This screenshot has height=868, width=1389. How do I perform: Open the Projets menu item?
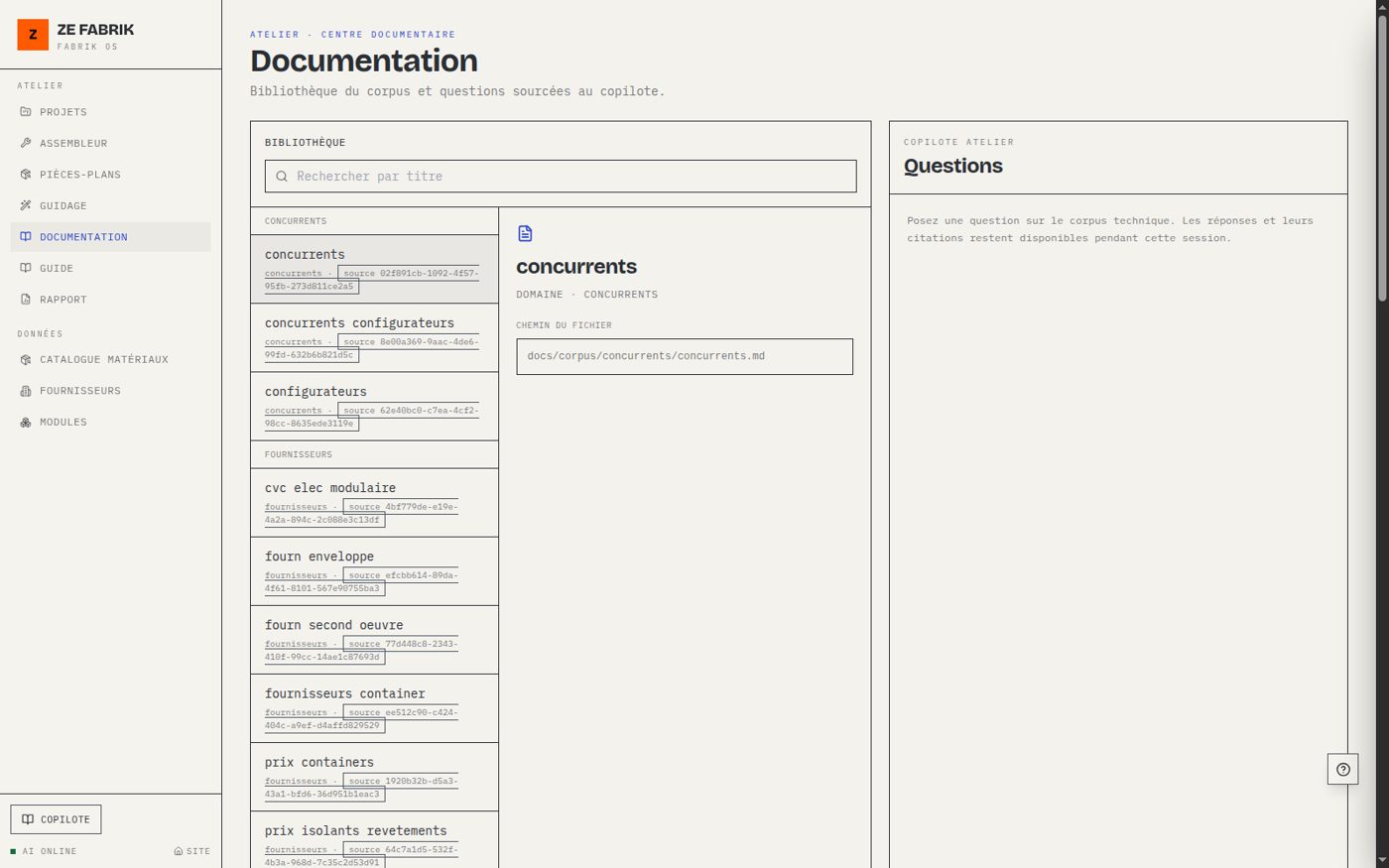111,112
